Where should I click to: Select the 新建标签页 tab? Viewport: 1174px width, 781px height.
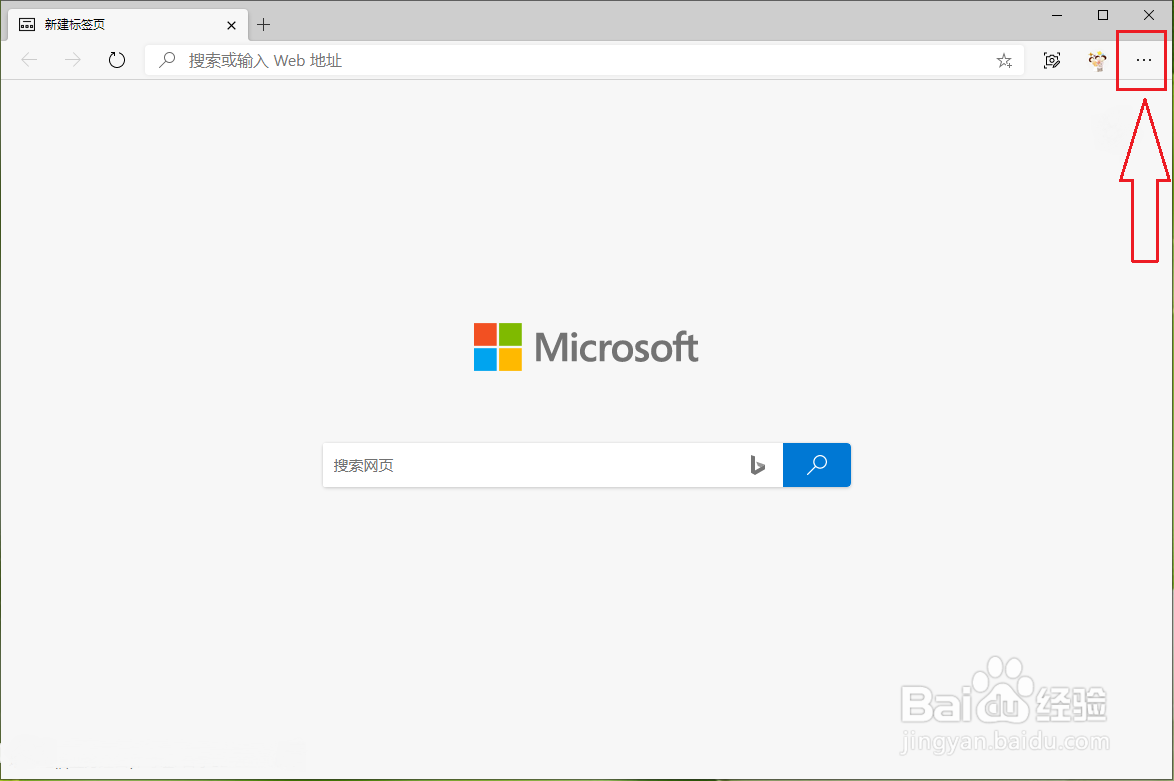pos(127,25)
